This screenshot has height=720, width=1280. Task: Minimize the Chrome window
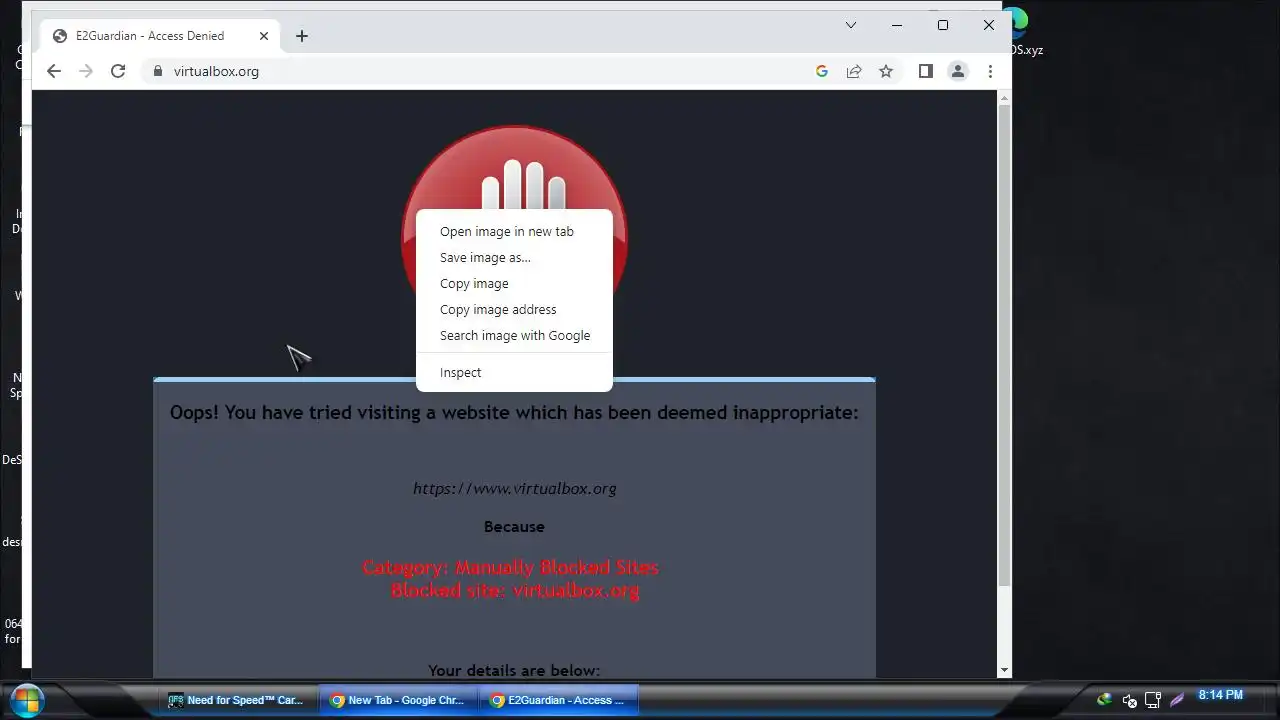point(897,25)
